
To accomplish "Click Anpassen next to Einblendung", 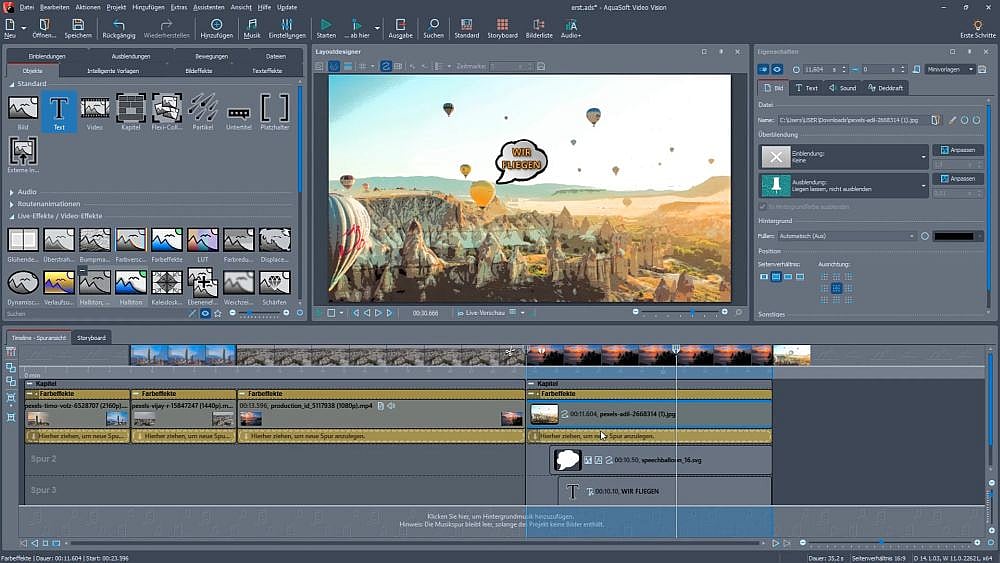I will [958, 150].
